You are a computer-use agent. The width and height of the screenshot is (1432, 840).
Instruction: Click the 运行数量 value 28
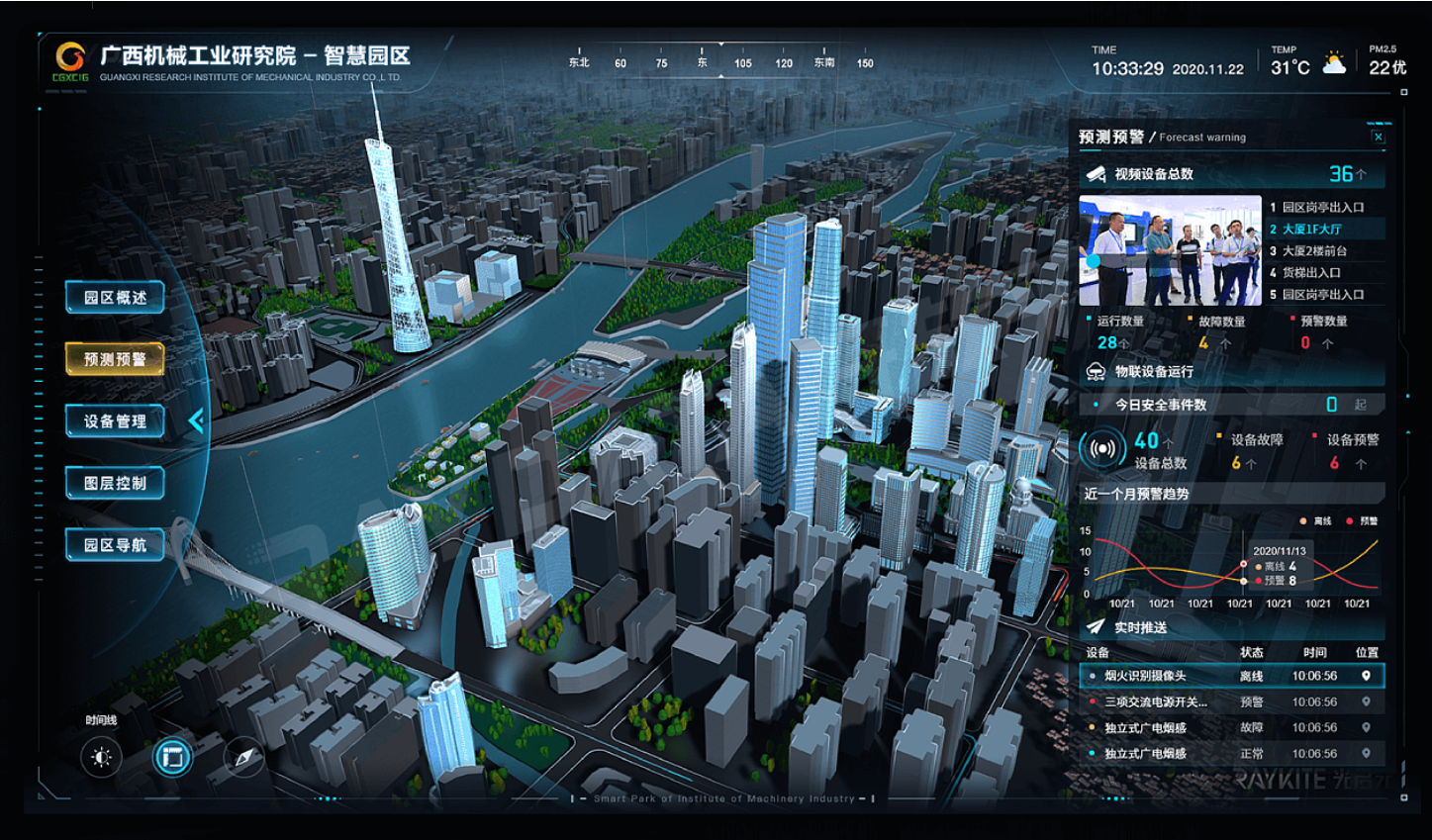point(1106,342)
